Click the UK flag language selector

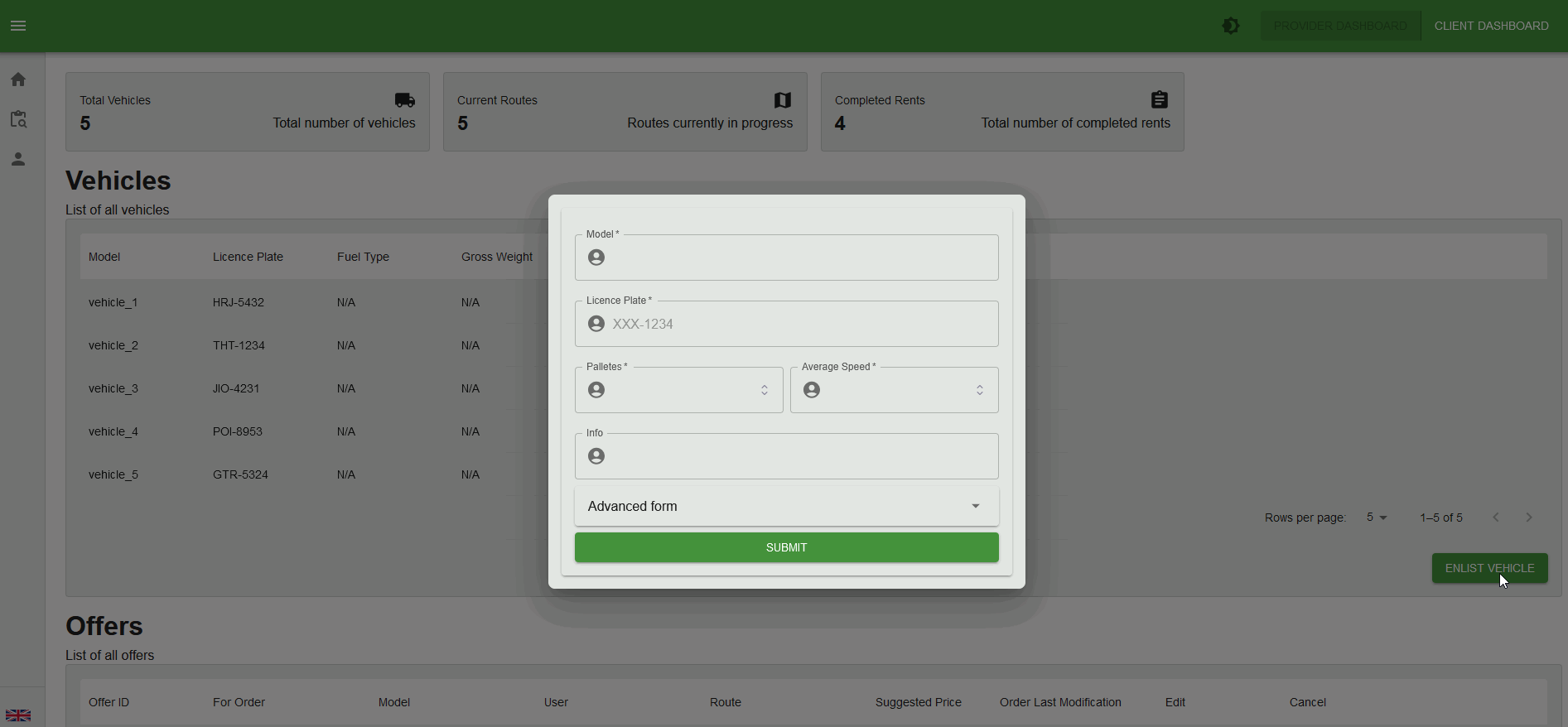[18, 715]
